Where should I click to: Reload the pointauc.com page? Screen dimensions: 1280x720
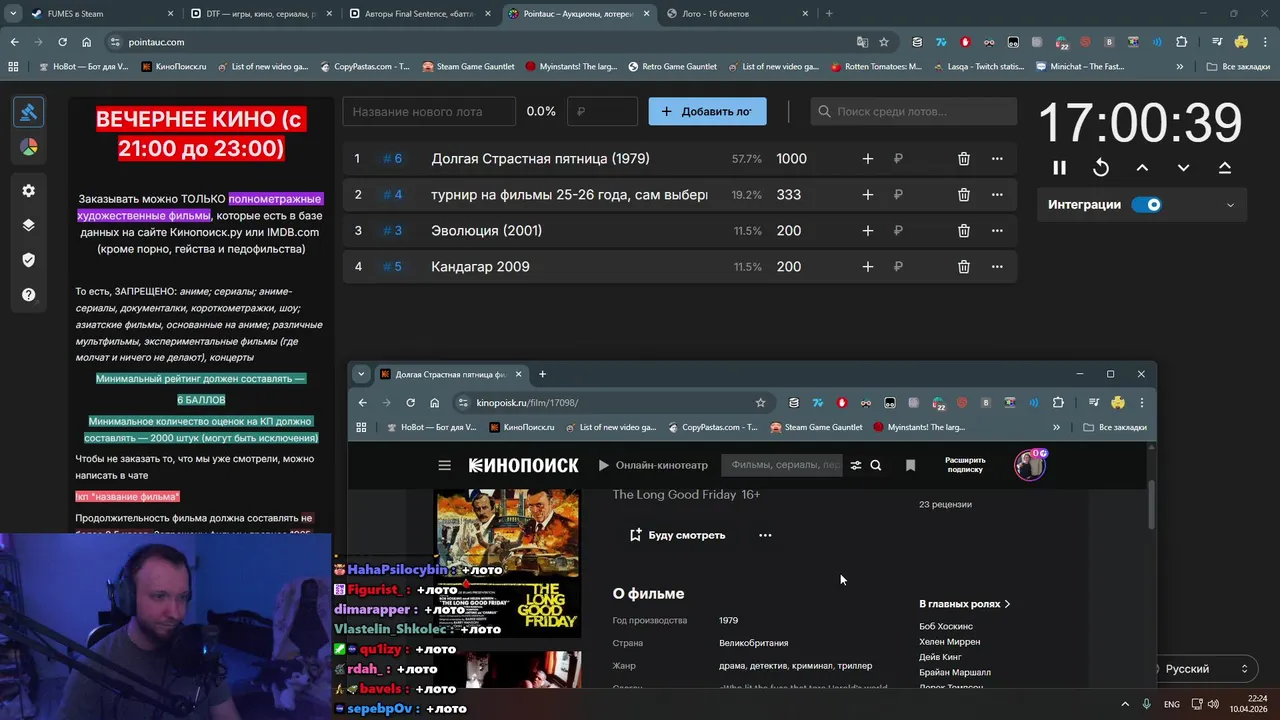click(x=62, y=42)
